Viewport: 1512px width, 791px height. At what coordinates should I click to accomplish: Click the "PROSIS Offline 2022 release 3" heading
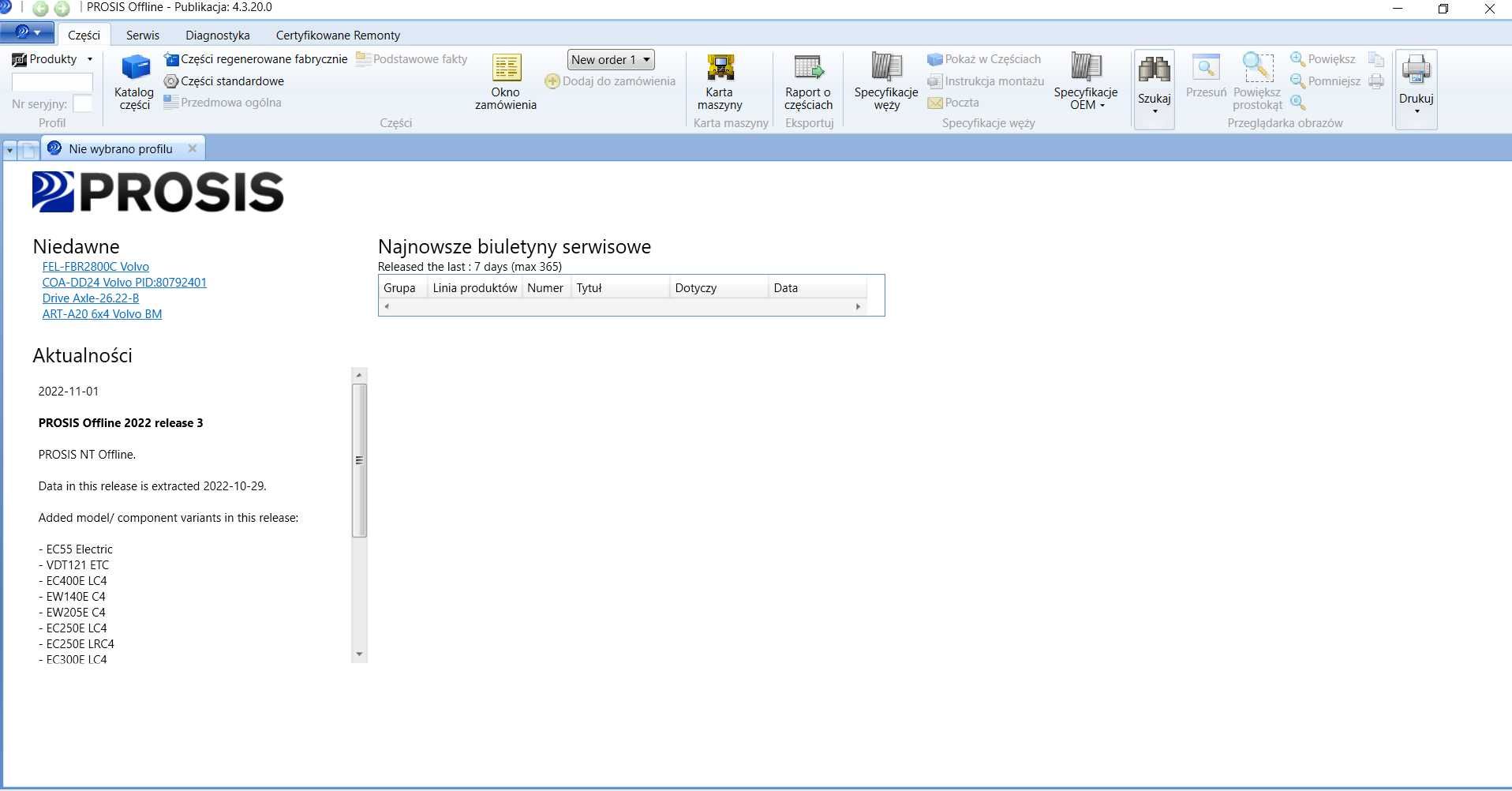point(121,423)
